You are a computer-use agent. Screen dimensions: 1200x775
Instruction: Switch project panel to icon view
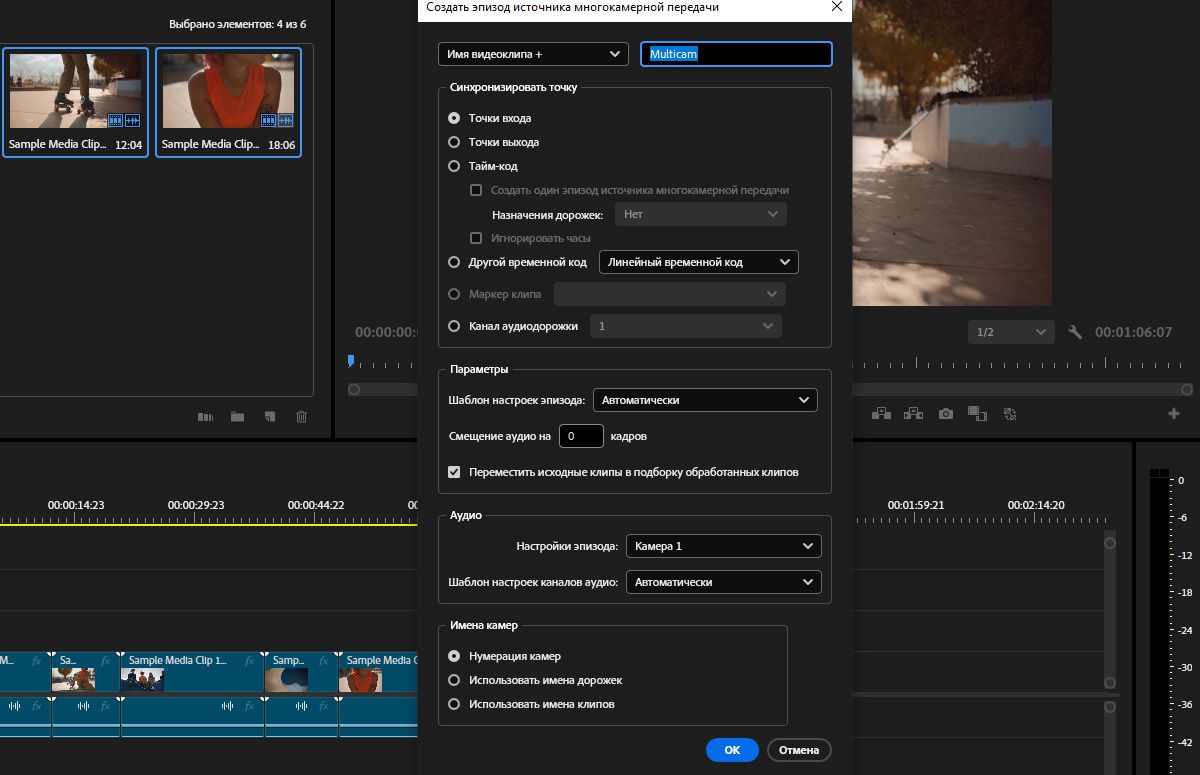205,417
